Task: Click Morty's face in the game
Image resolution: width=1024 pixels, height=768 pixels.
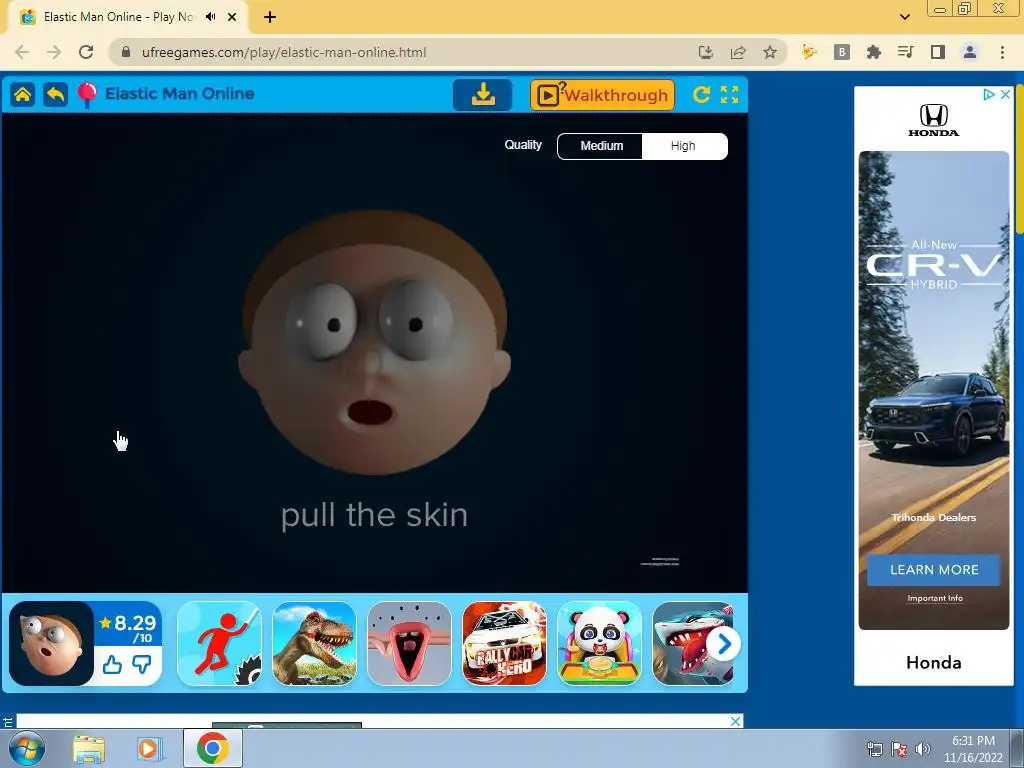Action: (374, 343)
